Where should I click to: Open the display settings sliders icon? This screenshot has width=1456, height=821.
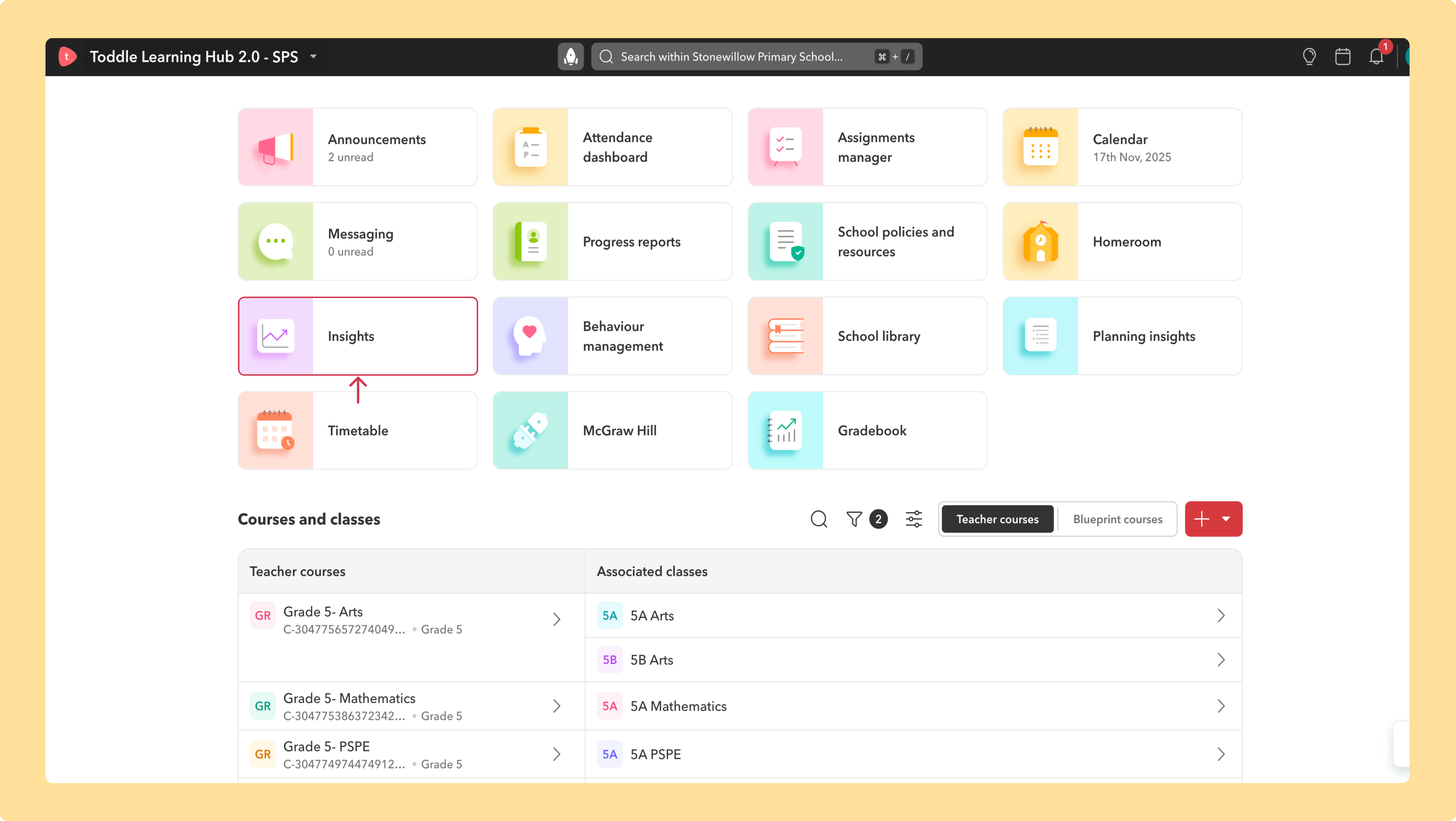(914, 519)
